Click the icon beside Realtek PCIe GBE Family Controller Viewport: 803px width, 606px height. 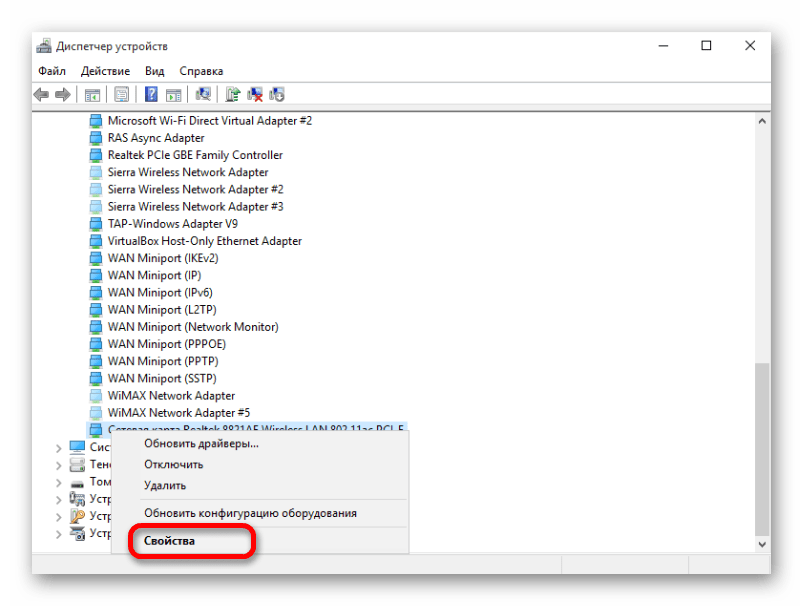pos(96,155)
